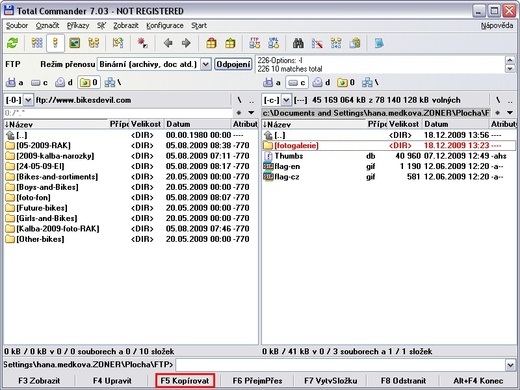The image size is (520, 390).
Task: Click the F5 Kopírovat button
Action: [x=185, y=381]
